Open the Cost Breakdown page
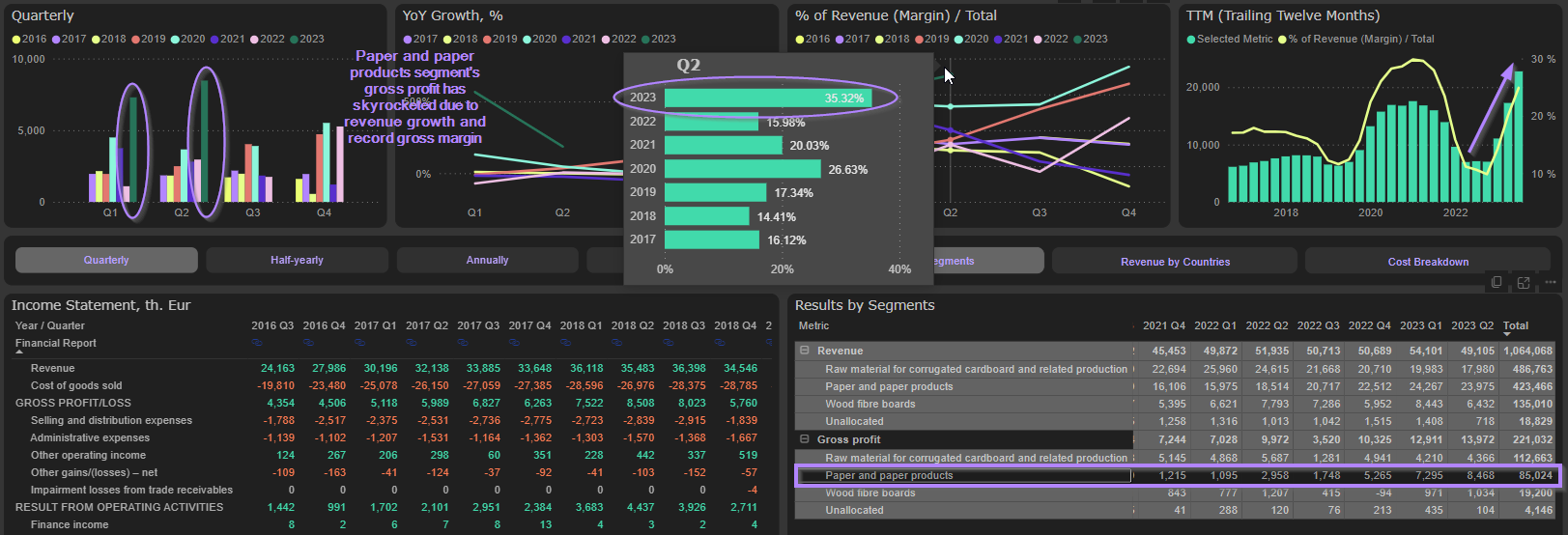1568x535 pixels. click(1428, 262)
